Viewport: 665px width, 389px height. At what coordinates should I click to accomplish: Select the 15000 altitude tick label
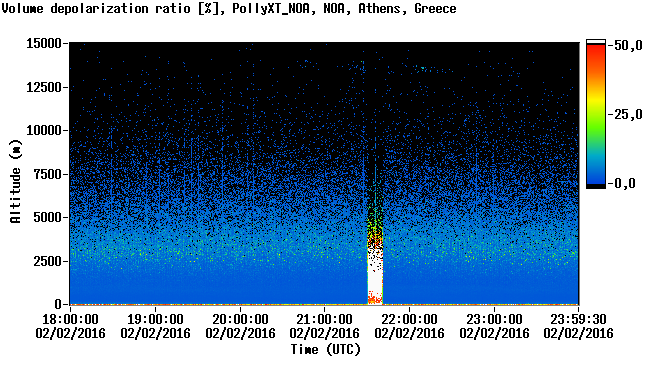coord(44,43)
